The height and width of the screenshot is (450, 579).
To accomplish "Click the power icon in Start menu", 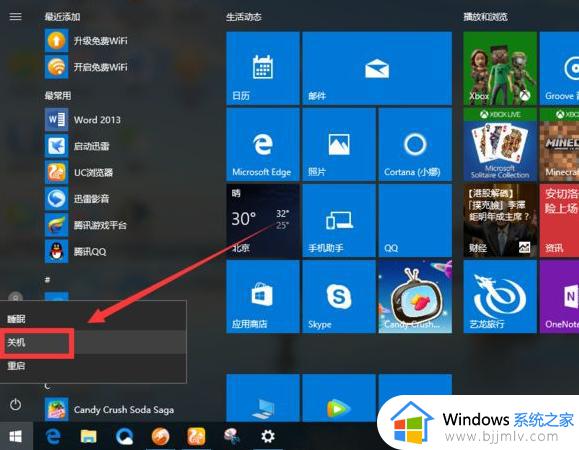I will (15, 405).
